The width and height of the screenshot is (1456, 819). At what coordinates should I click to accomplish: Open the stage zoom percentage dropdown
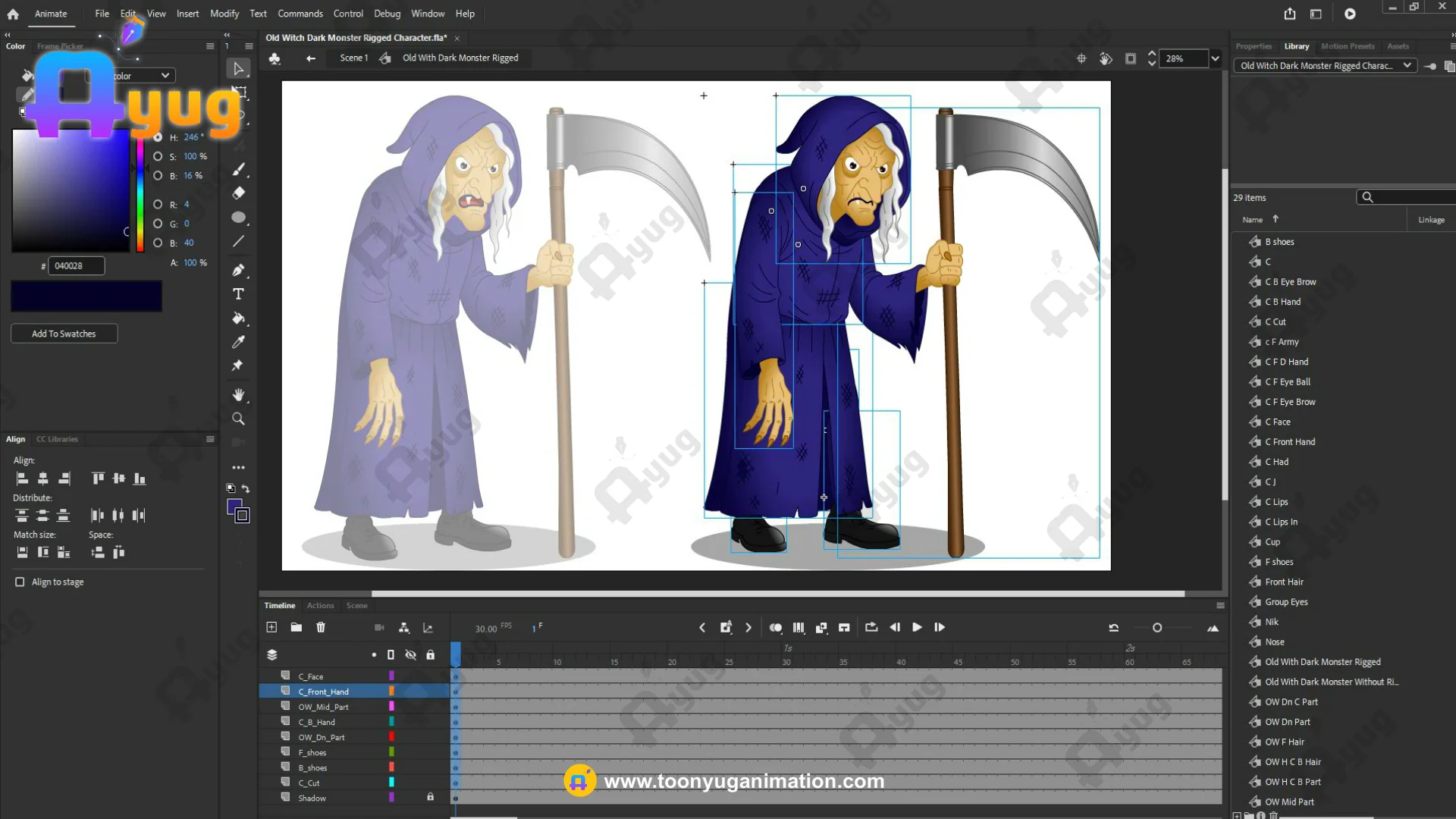(1215, 58)
